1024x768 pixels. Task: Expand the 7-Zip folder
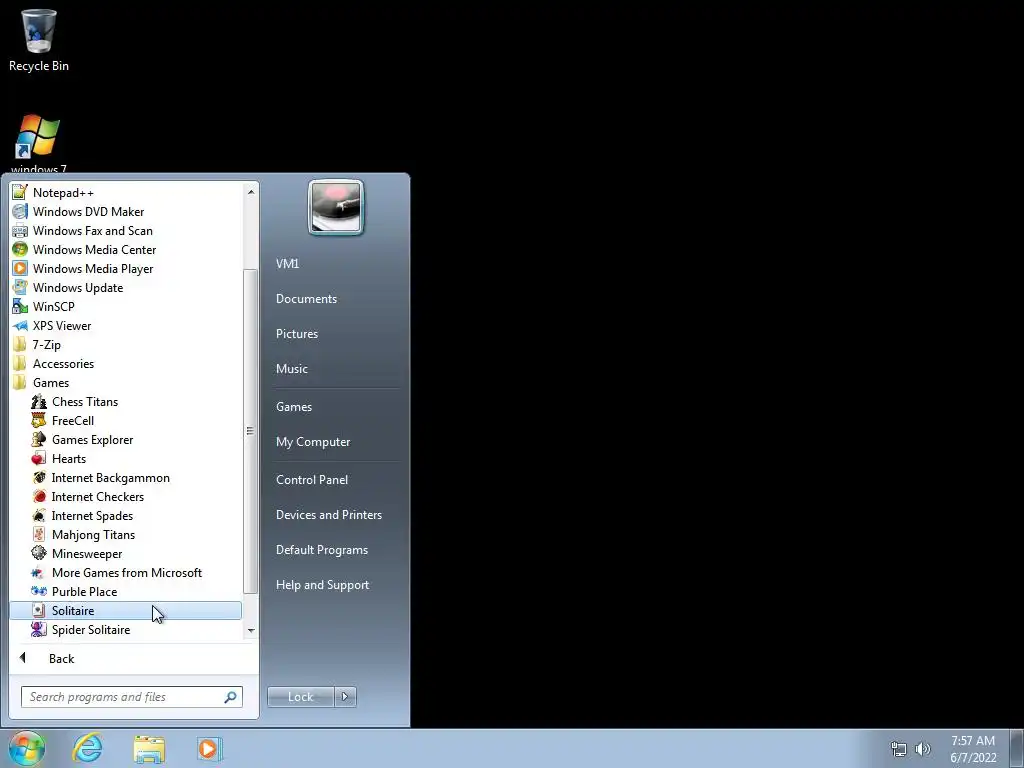pyautogui.click(x=125, y=344)
